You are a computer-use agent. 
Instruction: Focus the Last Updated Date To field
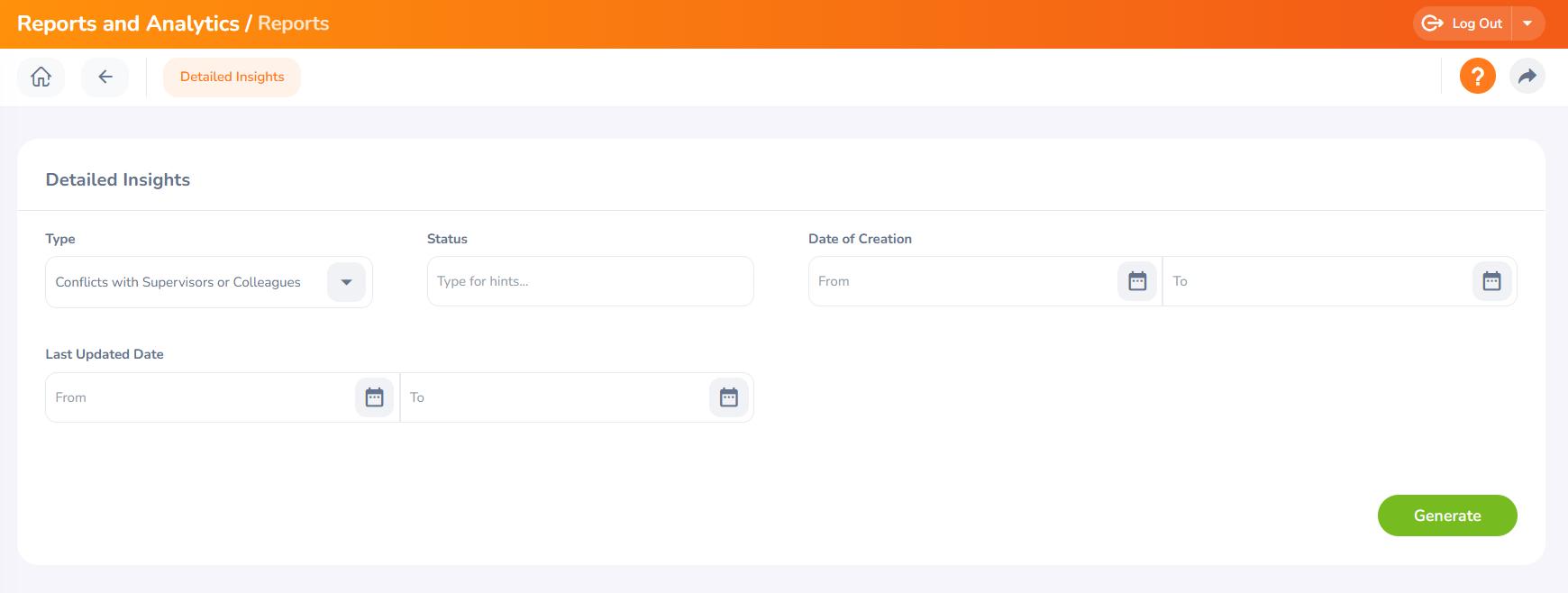pos(554,397)
